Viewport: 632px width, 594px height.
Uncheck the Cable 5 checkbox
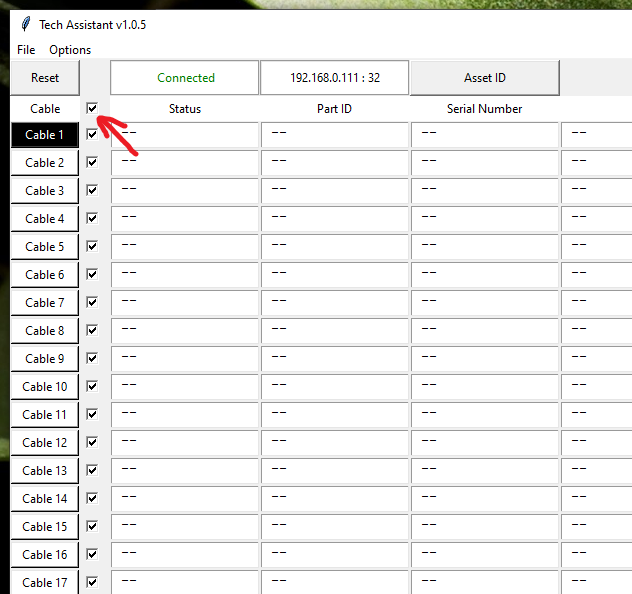93,247
